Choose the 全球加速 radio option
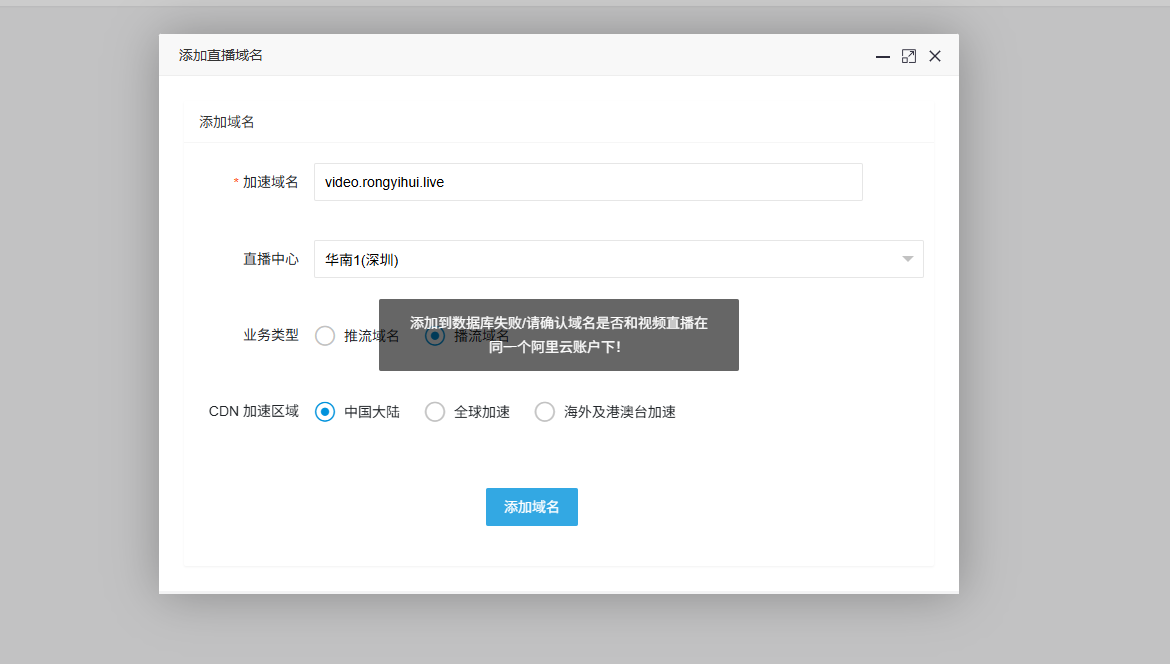The image size is (1170, 664). (435, 412)
